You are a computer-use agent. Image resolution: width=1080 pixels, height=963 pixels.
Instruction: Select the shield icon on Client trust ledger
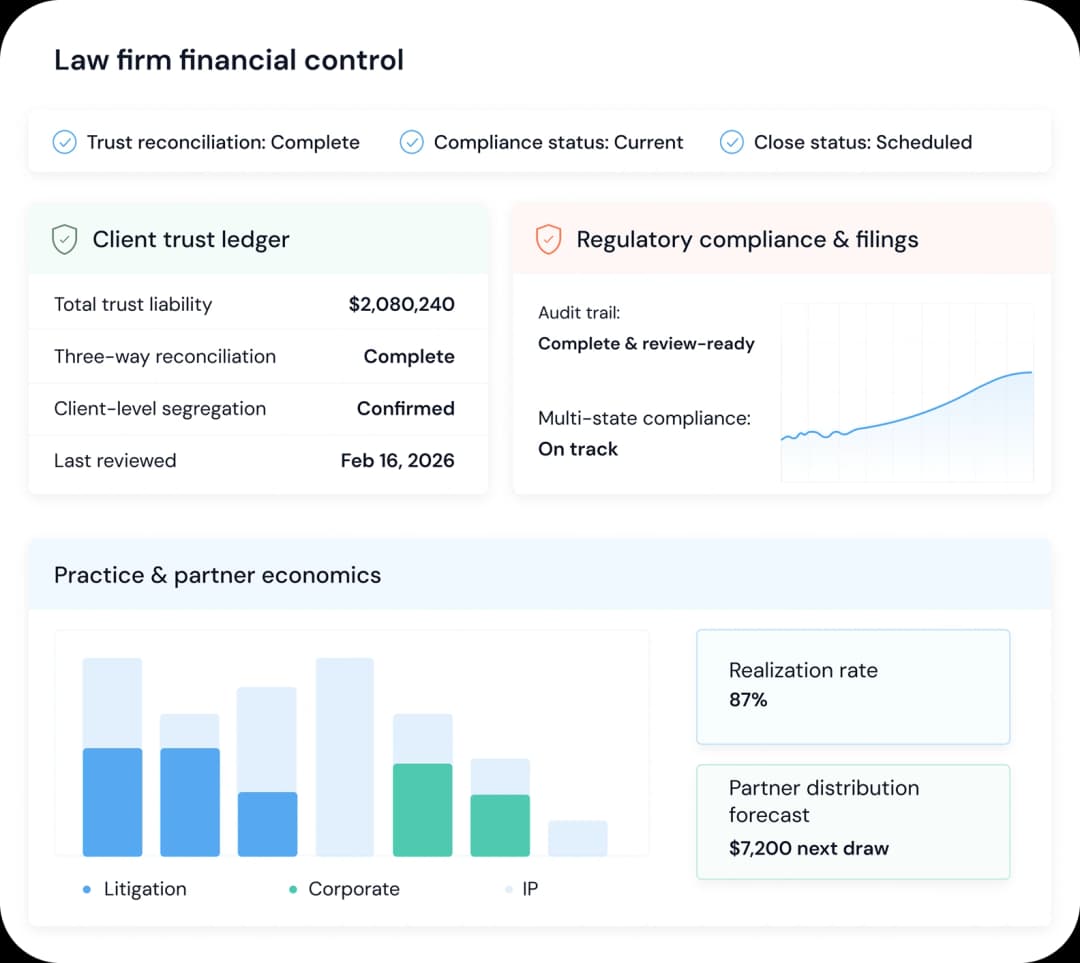click(x=63, y=239)
